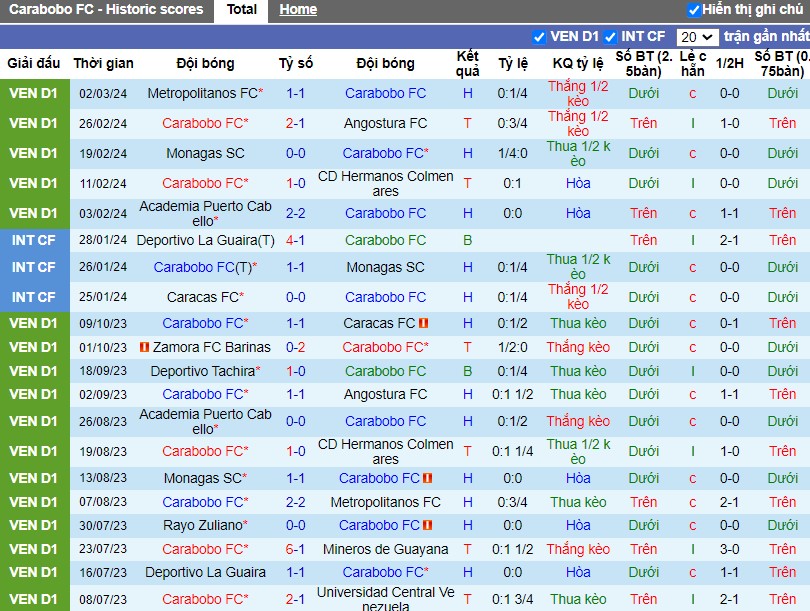
Task: Click the Kết quả column header
Action: (x=468, y=64)
